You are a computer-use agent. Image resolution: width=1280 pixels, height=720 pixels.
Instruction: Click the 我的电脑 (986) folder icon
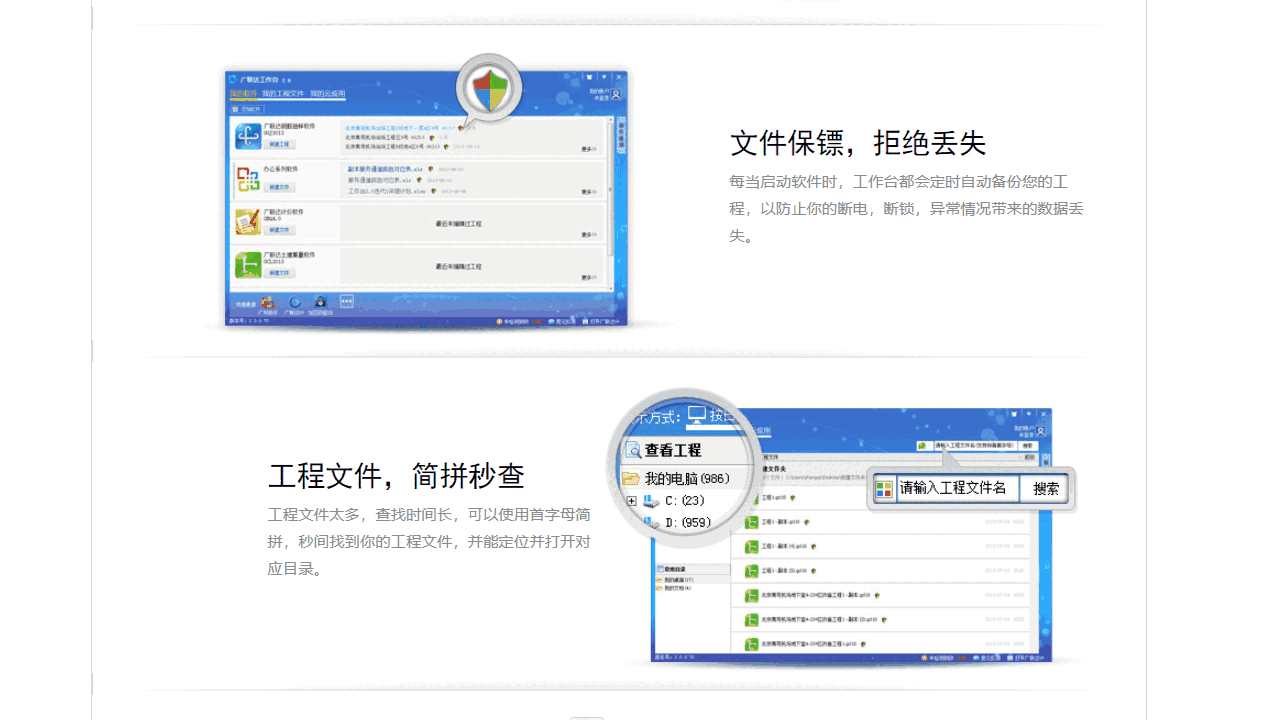(632, 478)
